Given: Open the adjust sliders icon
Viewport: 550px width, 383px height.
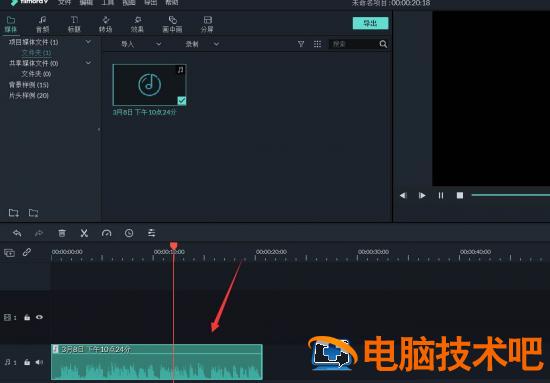Looking at the screenshot, I should click(152, 233).
